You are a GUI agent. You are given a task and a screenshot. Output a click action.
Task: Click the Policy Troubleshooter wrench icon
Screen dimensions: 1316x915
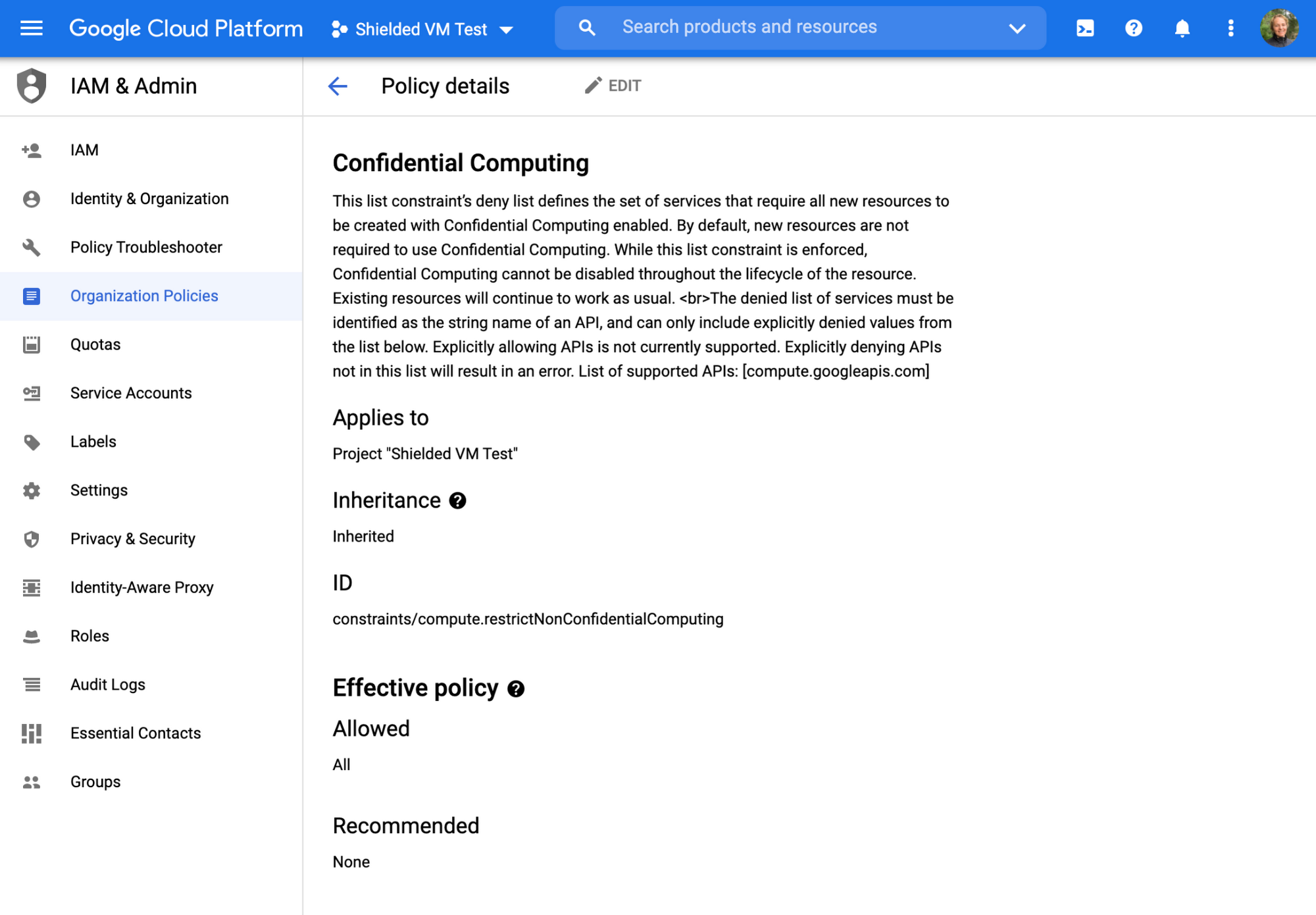click(x=32, y=248)
